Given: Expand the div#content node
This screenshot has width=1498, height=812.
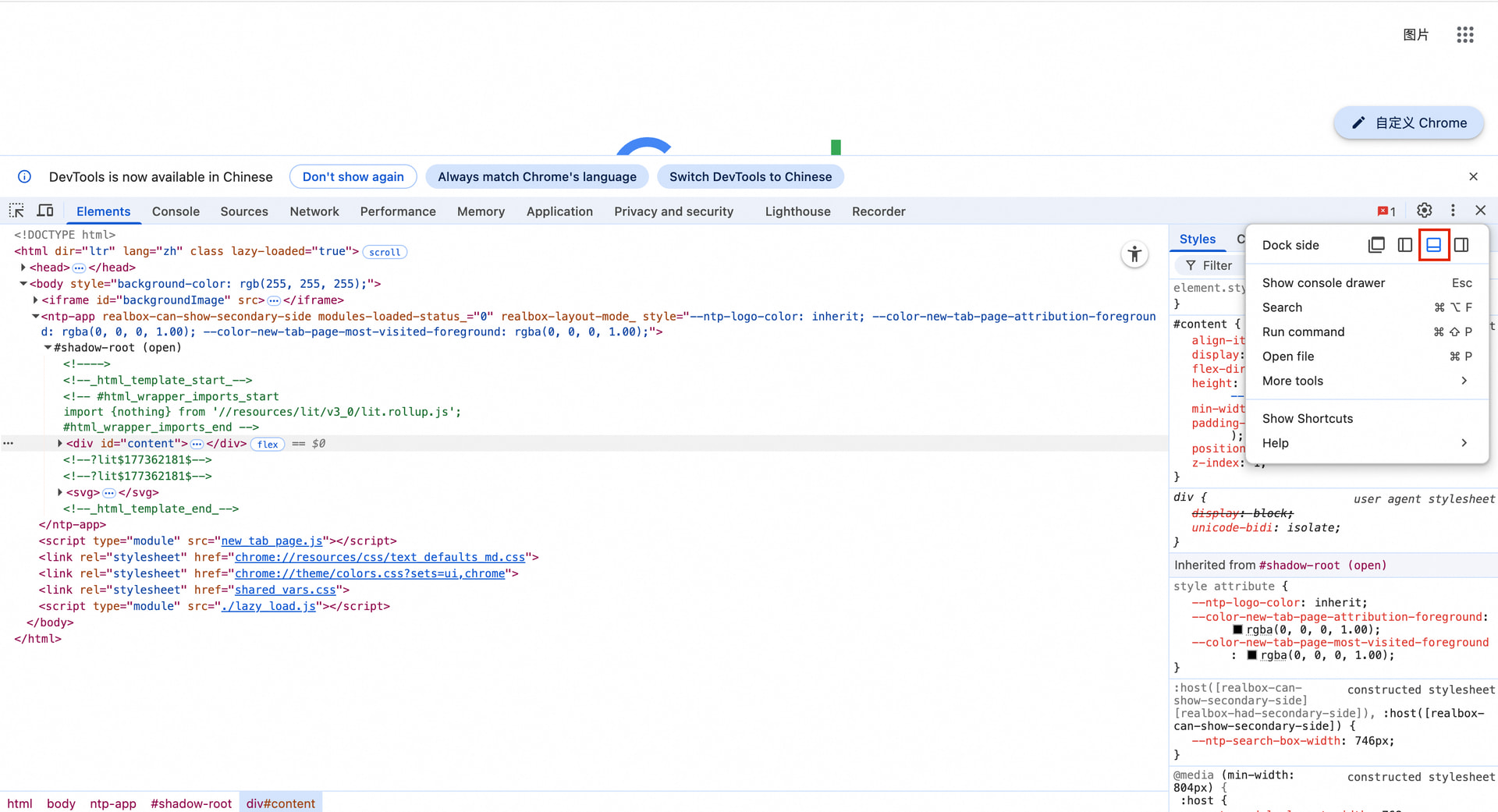Looking at the screenshot, I should [x=60, y=444].
